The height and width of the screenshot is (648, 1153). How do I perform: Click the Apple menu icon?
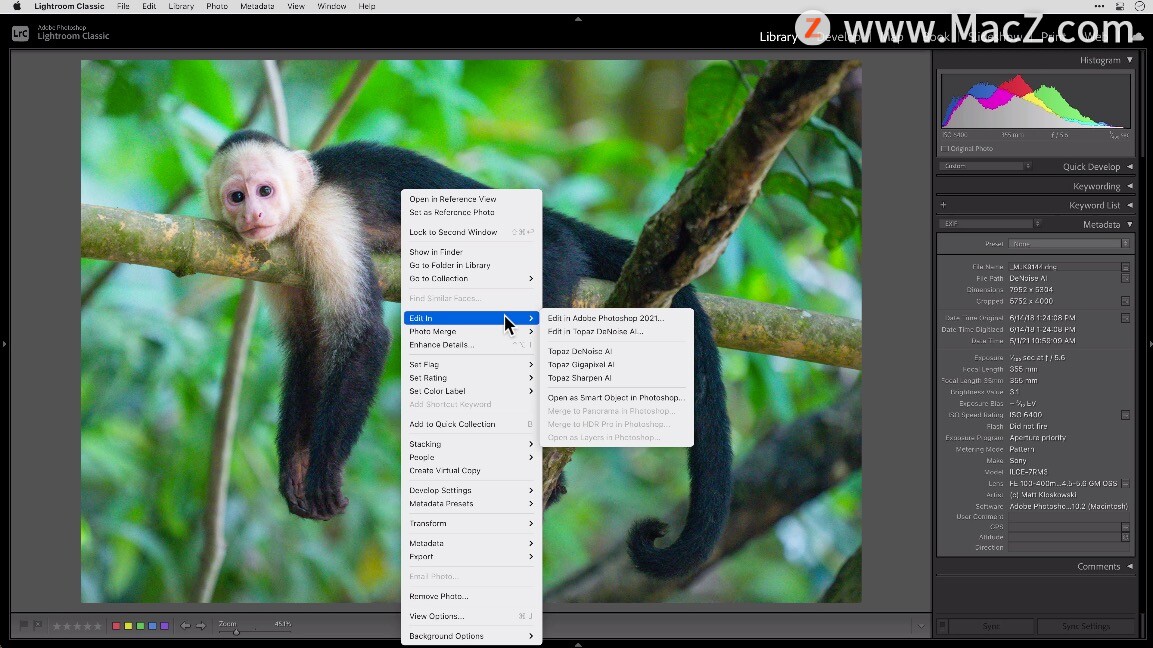pos(16,6)
